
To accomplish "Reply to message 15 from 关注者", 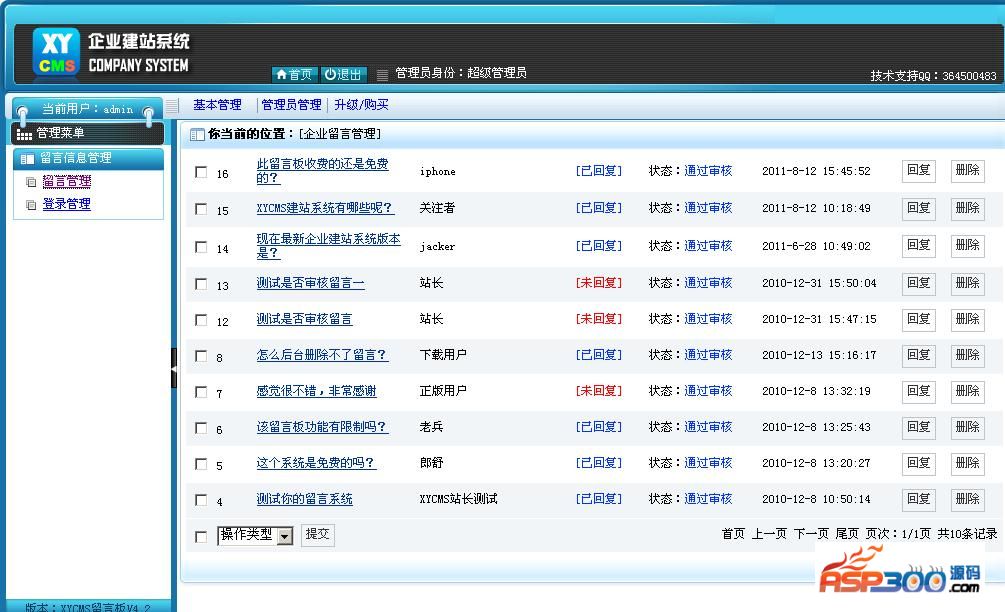I will pos(918,208).
